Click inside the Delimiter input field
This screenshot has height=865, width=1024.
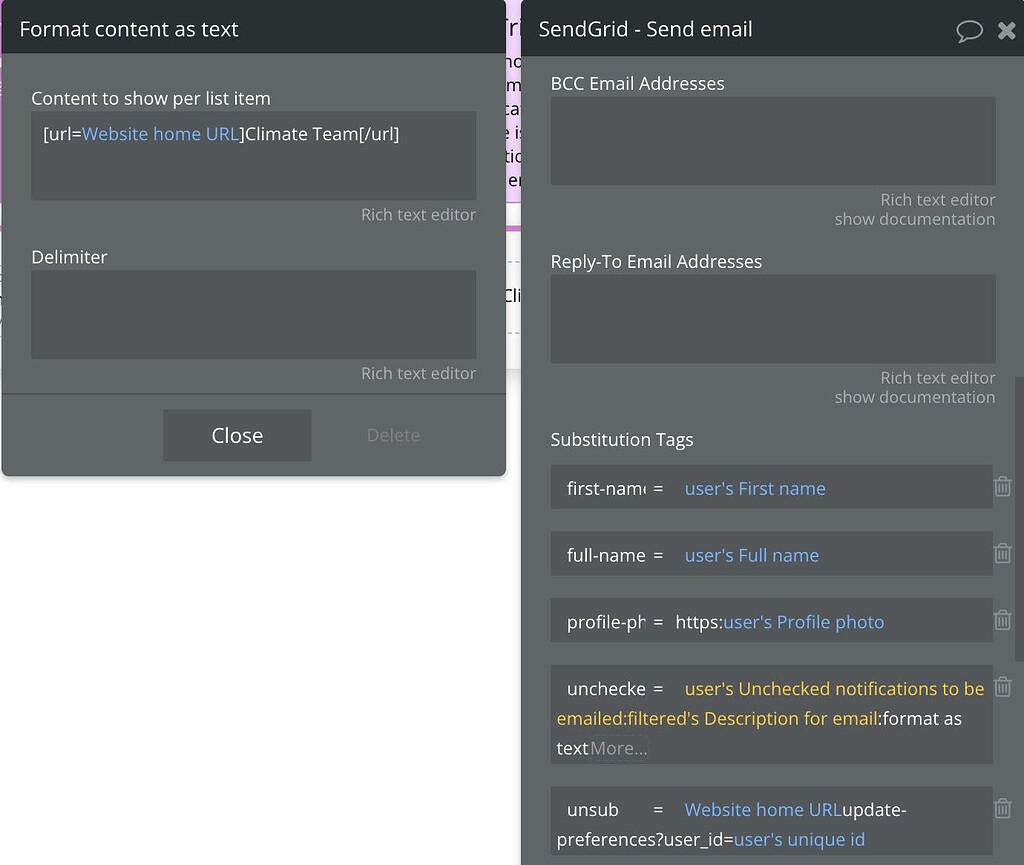[253, 315]
